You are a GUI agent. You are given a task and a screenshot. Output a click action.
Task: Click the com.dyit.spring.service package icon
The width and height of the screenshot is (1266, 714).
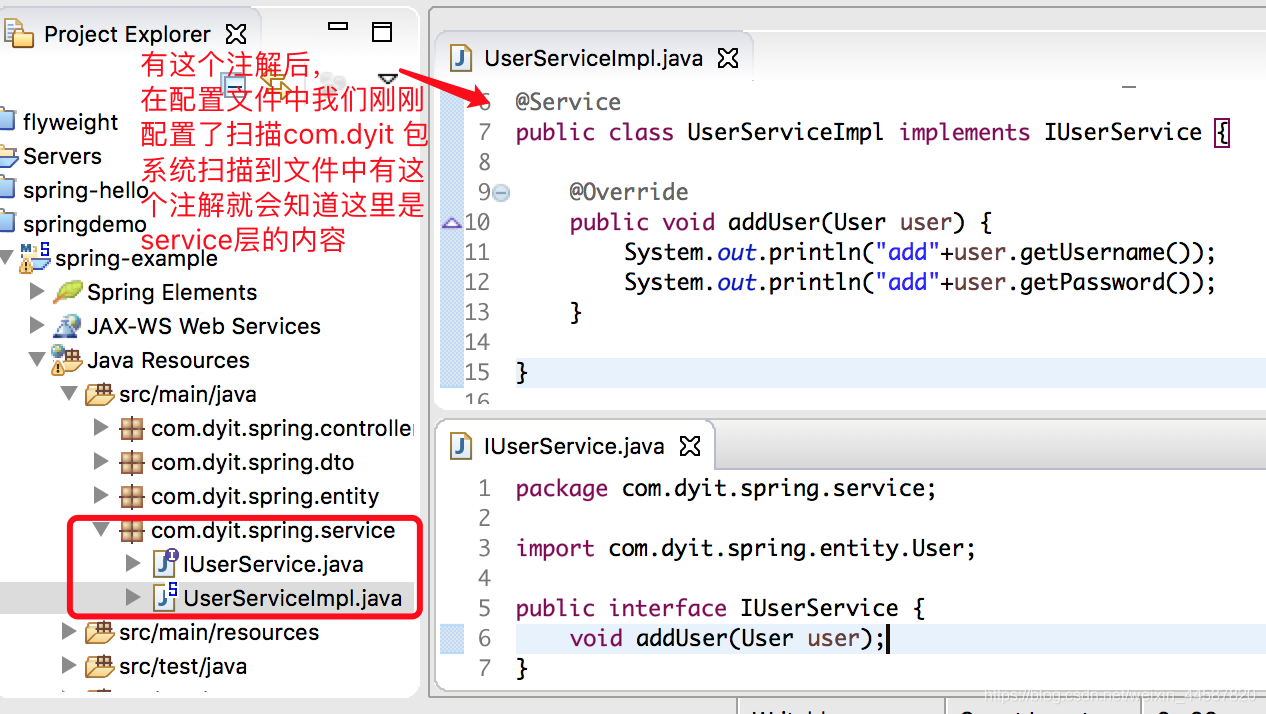[x=131, y=530]
